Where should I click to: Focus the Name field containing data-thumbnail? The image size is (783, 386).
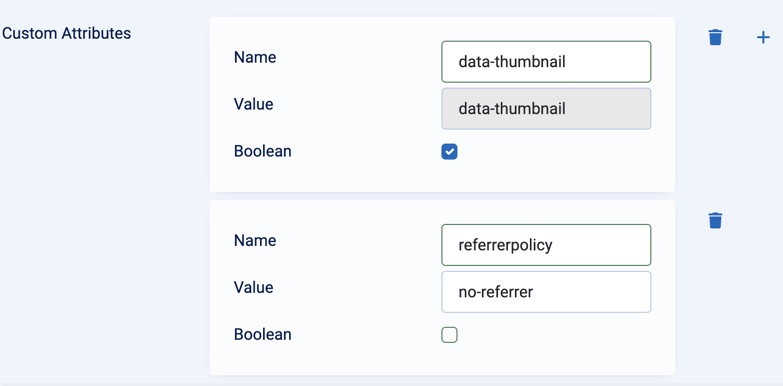pyautogui.click(x=546, y=62)
